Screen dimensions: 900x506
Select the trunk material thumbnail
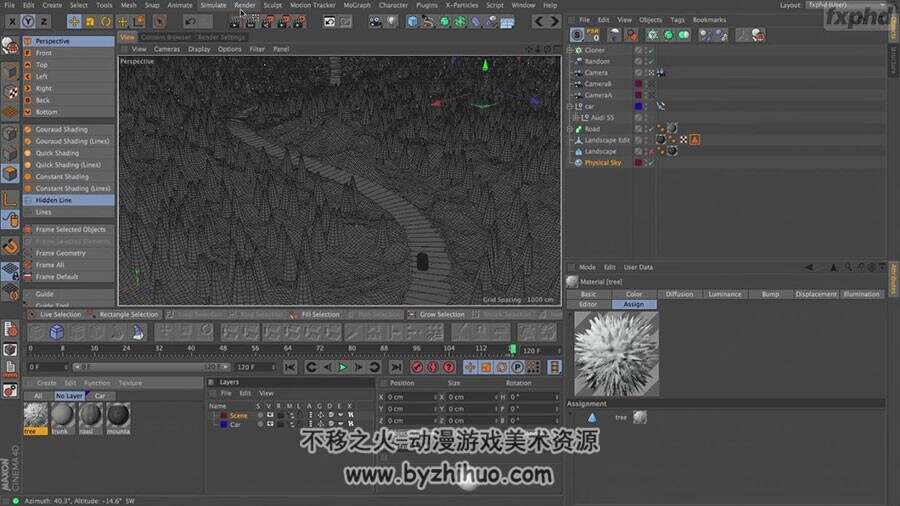point(63,418)
